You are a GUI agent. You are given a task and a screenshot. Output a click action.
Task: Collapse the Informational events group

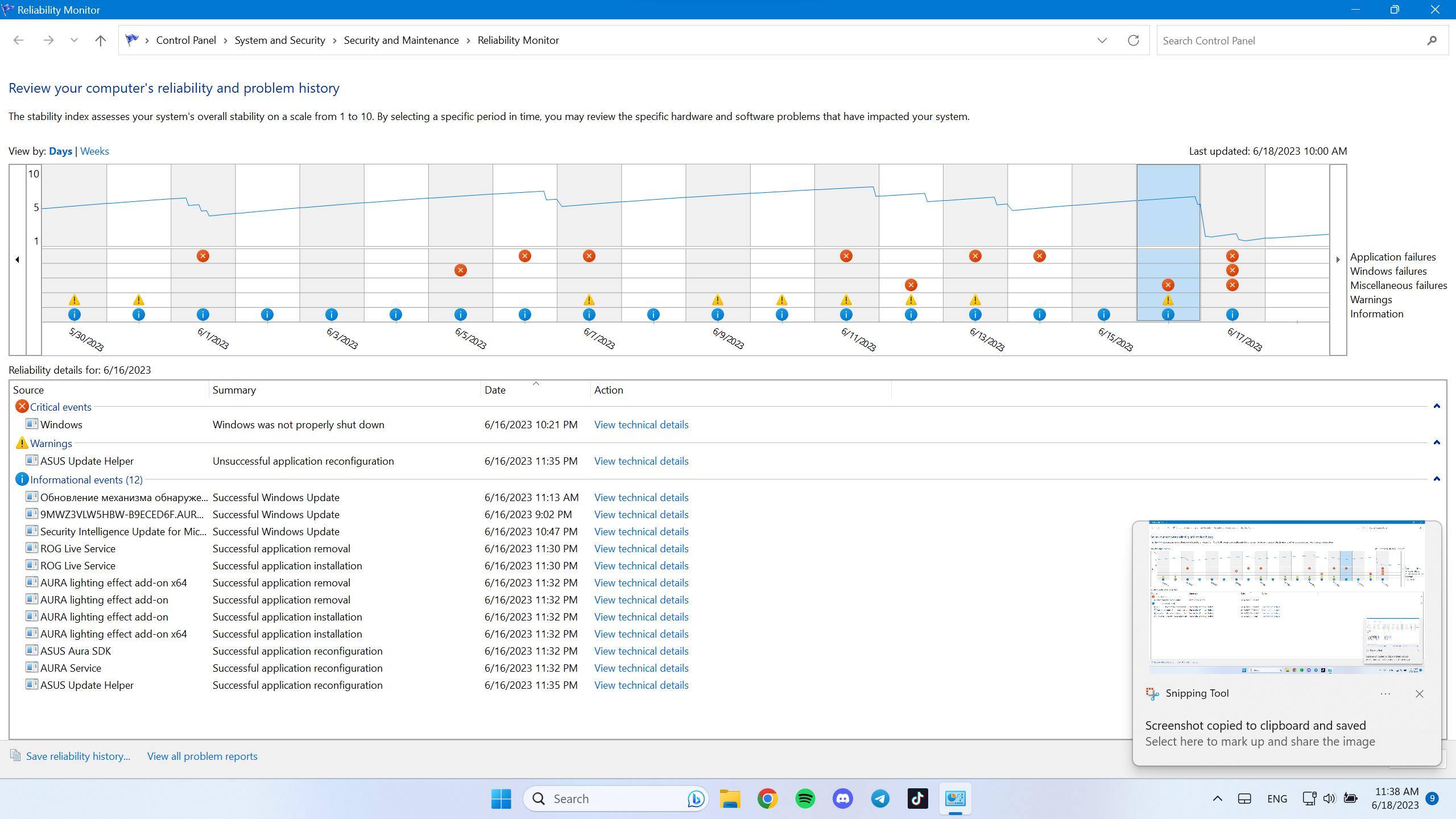pyautogui.click(x=1436, y=479)
